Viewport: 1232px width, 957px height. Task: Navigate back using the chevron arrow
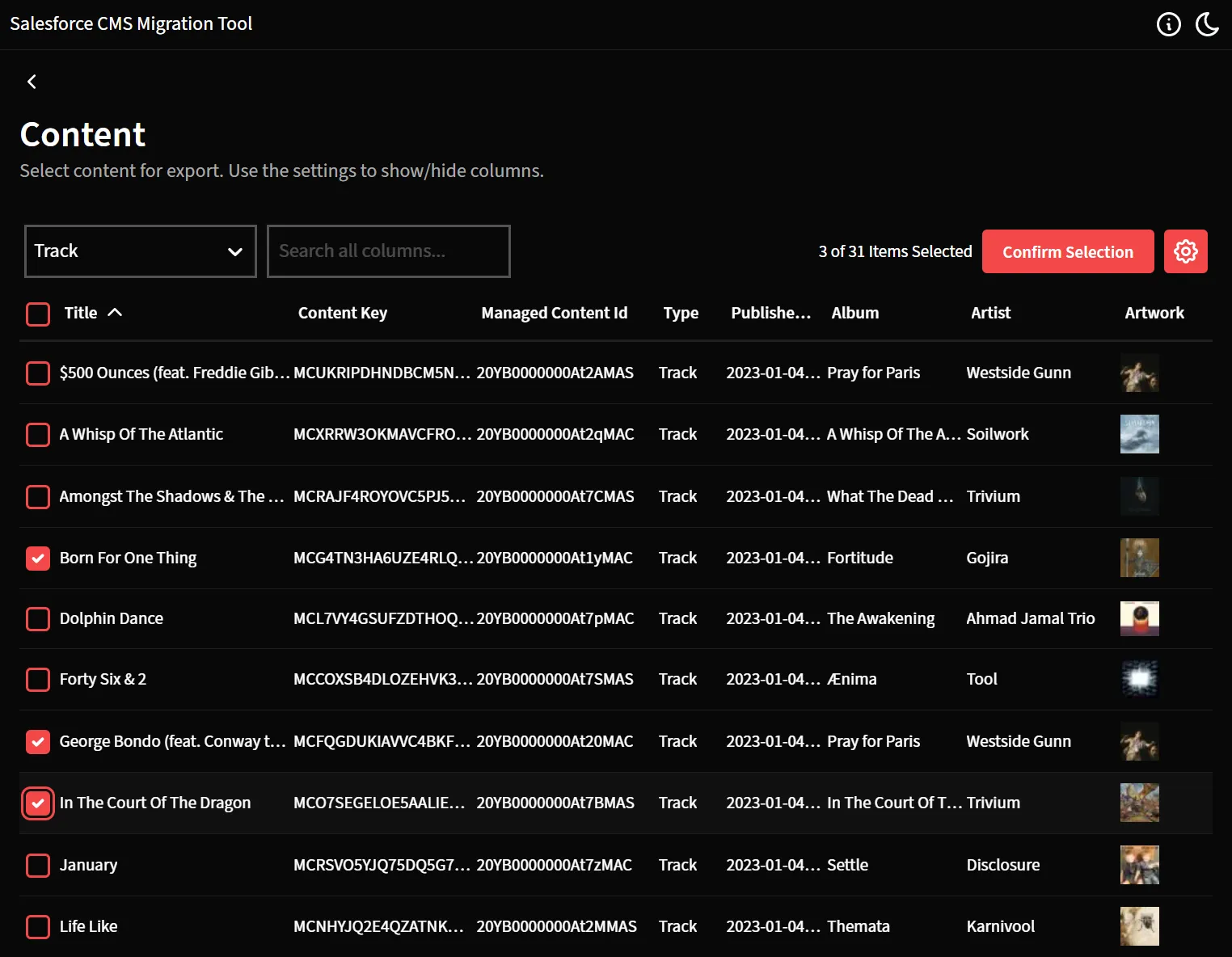pos(32,82)
